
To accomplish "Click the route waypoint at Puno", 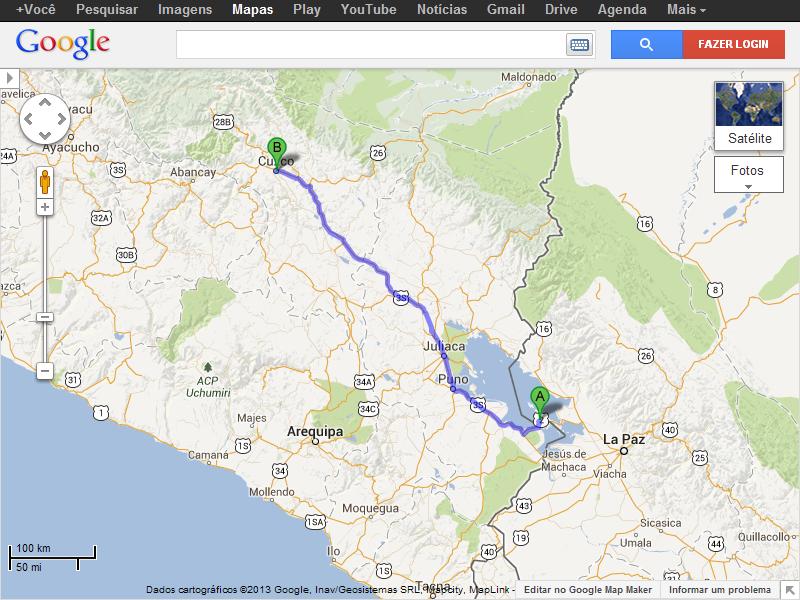I will [453, 389].
